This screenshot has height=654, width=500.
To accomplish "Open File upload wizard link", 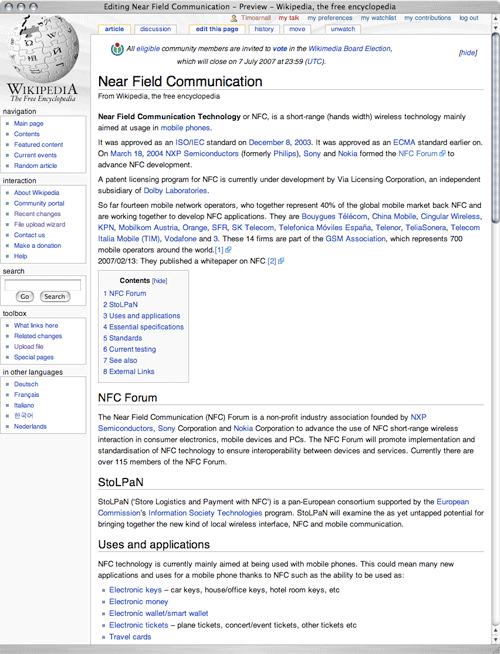I will 40,224.
